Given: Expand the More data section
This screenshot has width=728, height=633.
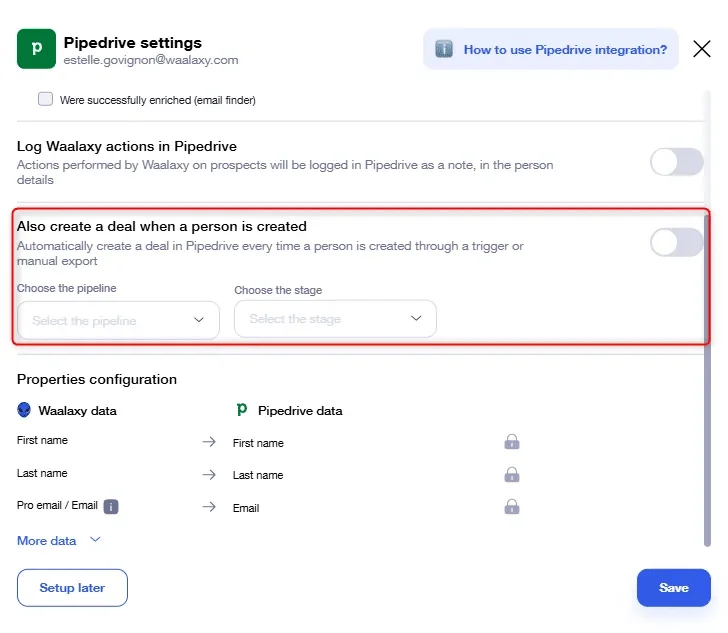Looking at the screenshot, I should click(59, 541).
